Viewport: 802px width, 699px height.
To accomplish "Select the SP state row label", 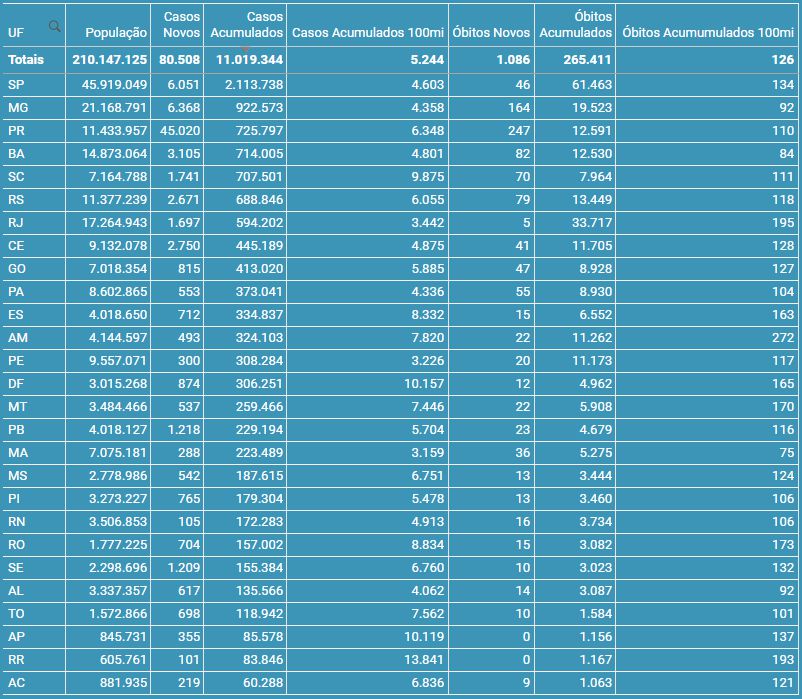I will [16, 85].
